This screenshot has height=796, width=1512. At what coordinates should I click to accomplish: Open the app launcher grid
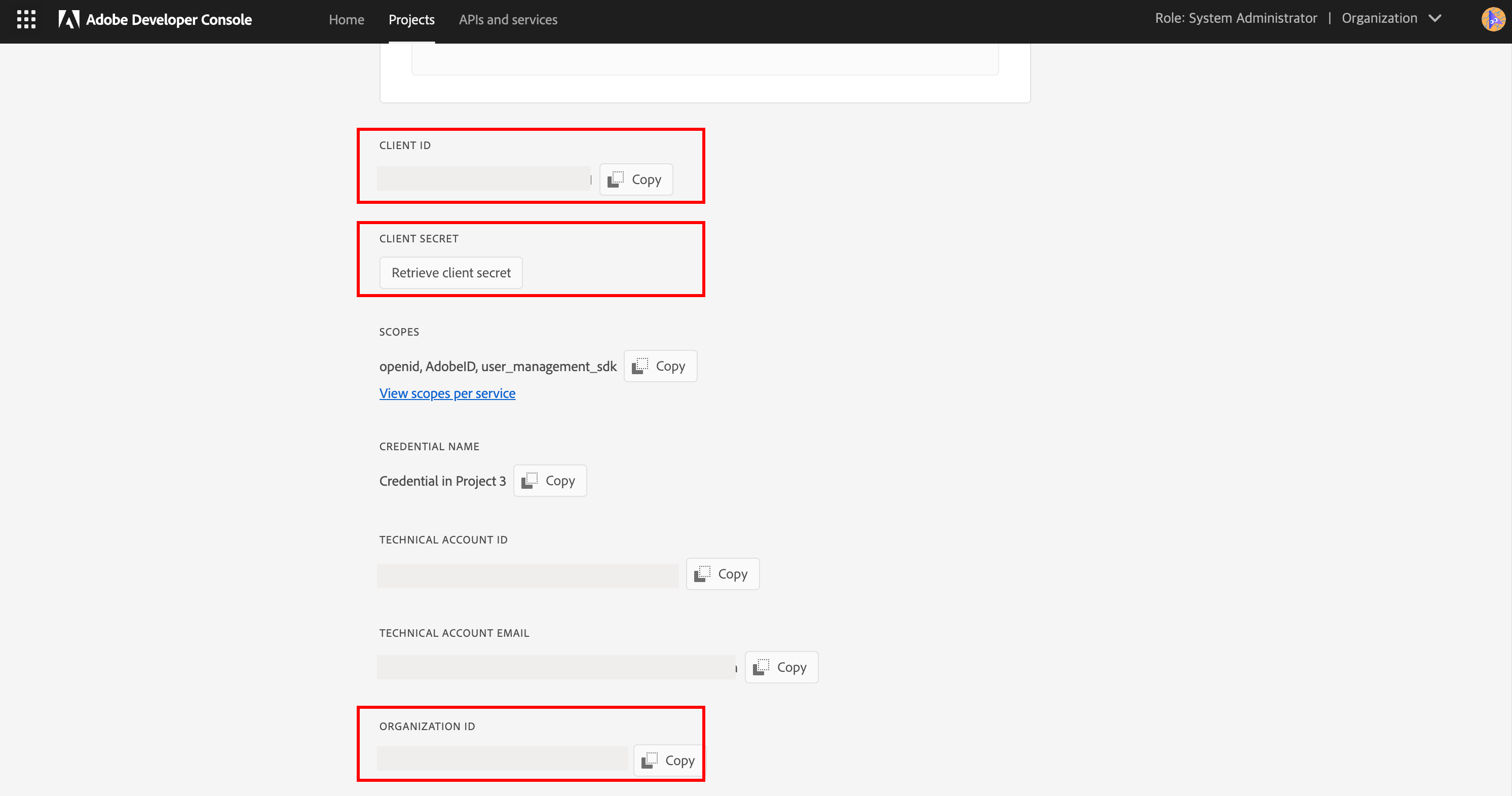coord(26,19)
